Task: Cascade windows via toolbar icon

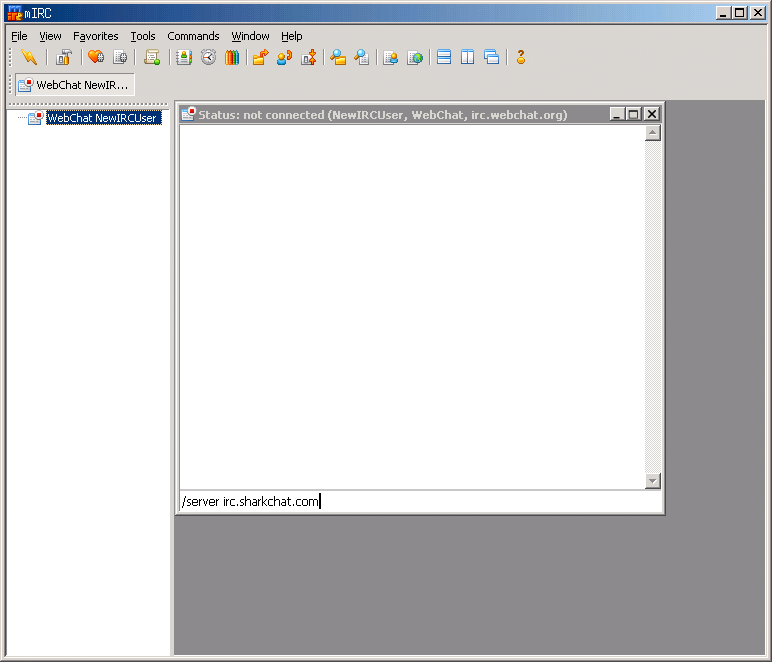Action: click(x=491, y=57)
